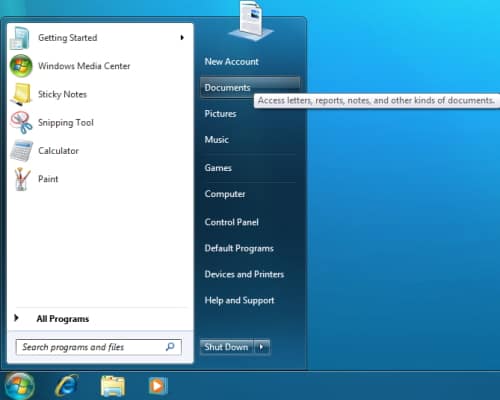Select the All Programs label
500x400 pixels.
pos(63,319)
